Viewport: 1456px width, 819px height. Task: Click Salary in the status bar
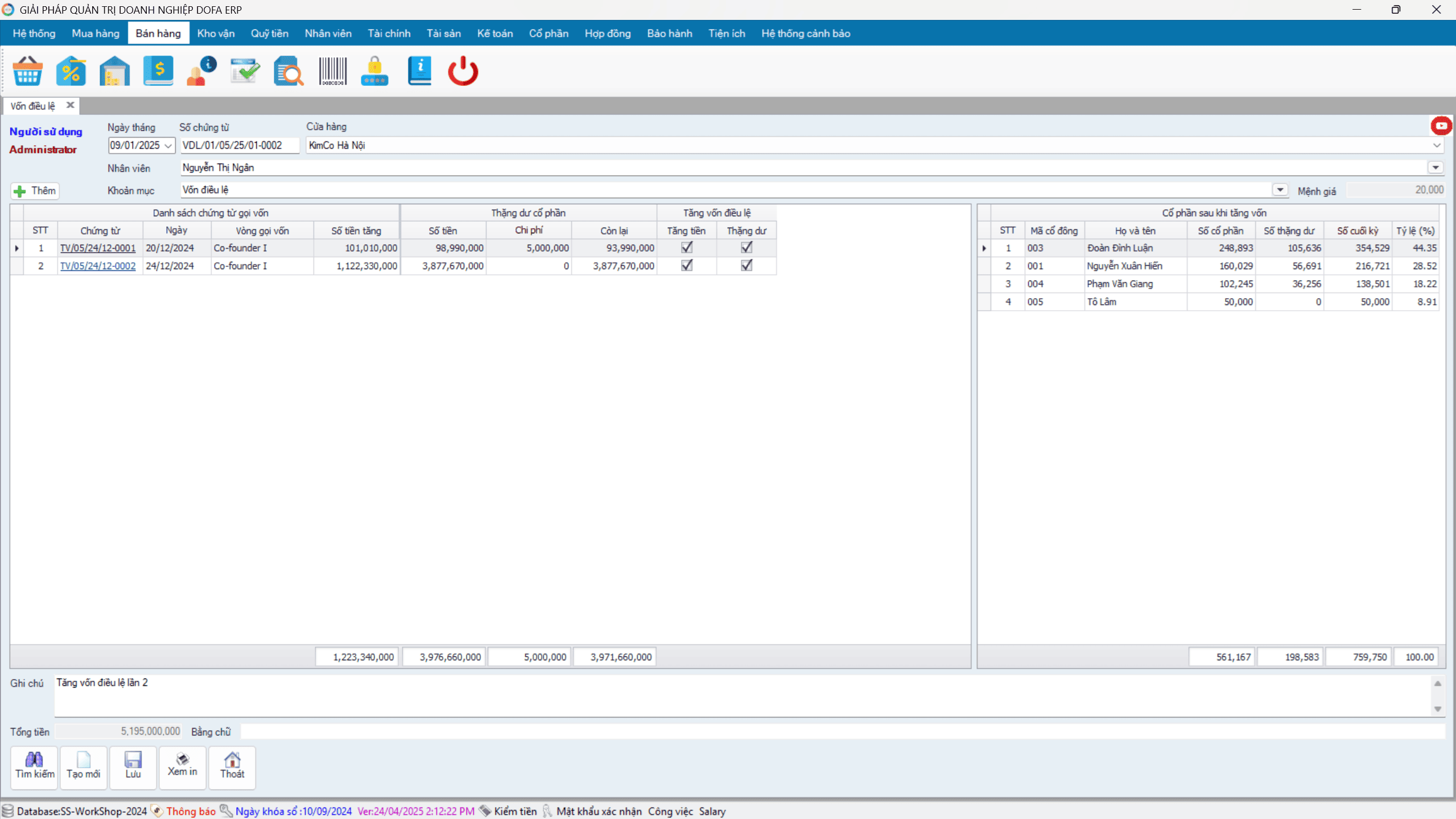pyautogui.click(x=712, y=811)
